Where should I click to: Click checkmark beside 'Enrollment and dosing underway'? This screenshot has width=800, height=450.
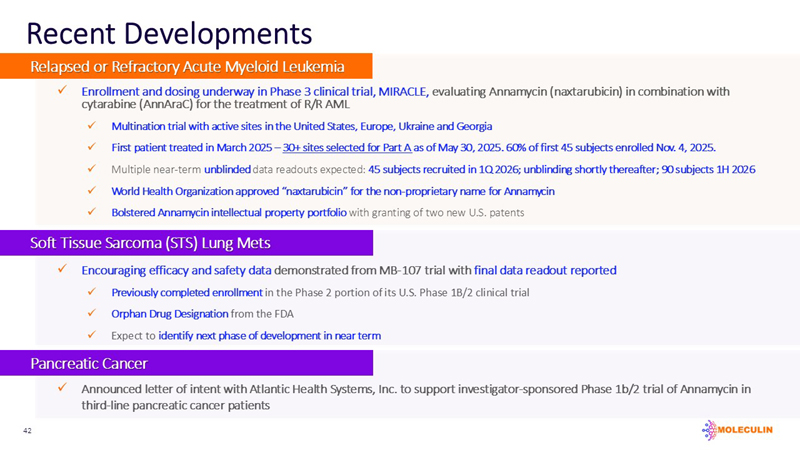62,91
